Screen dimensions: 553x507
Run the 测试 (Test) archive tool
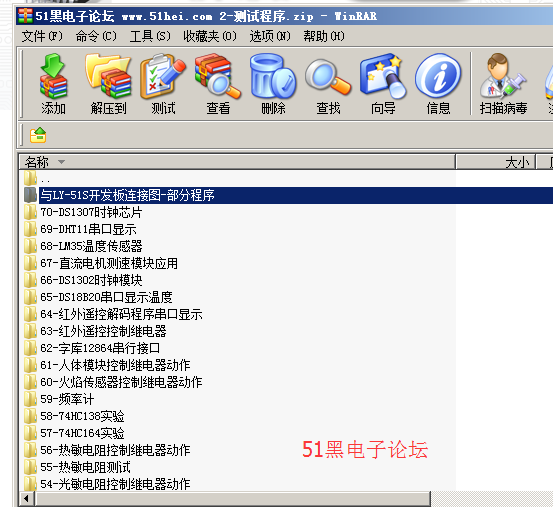pos(163,84)
